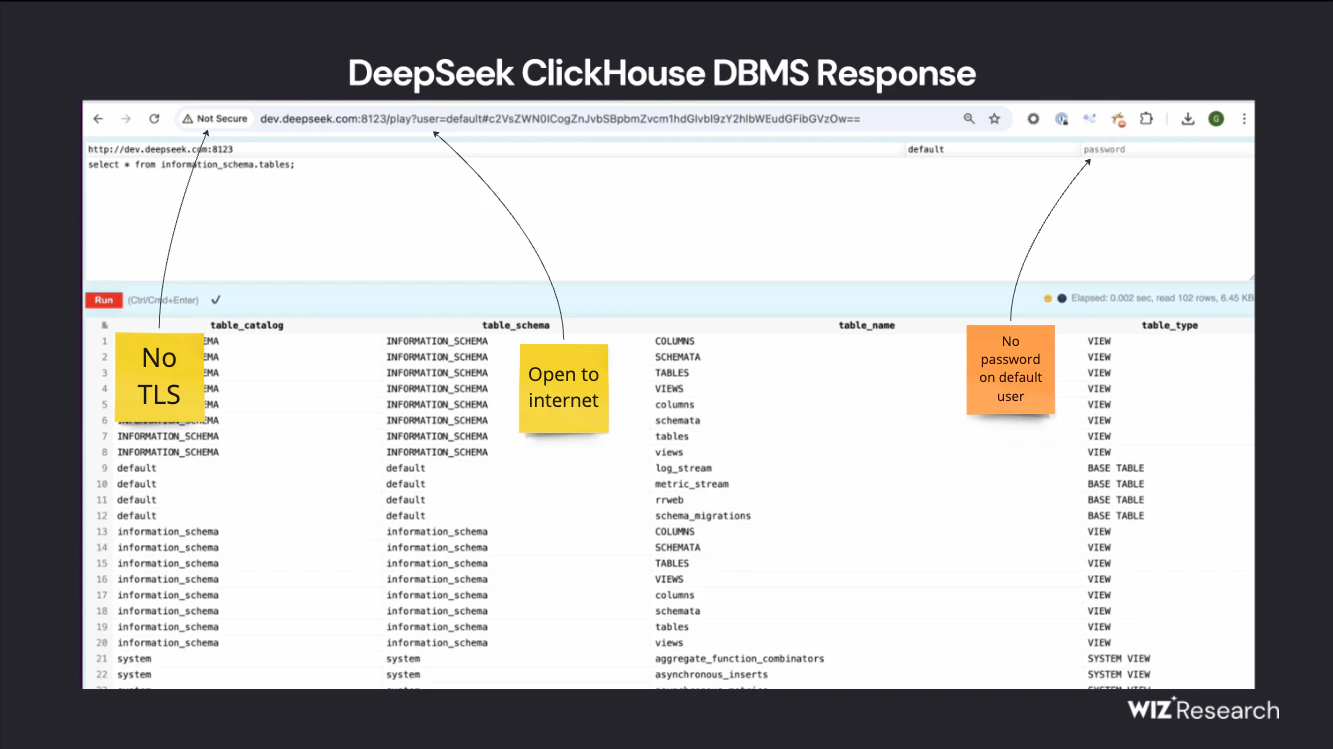Click the dev.deepseek.com address bar URL
Screen dimensions: 1333x749
click(x=560, y=119)
